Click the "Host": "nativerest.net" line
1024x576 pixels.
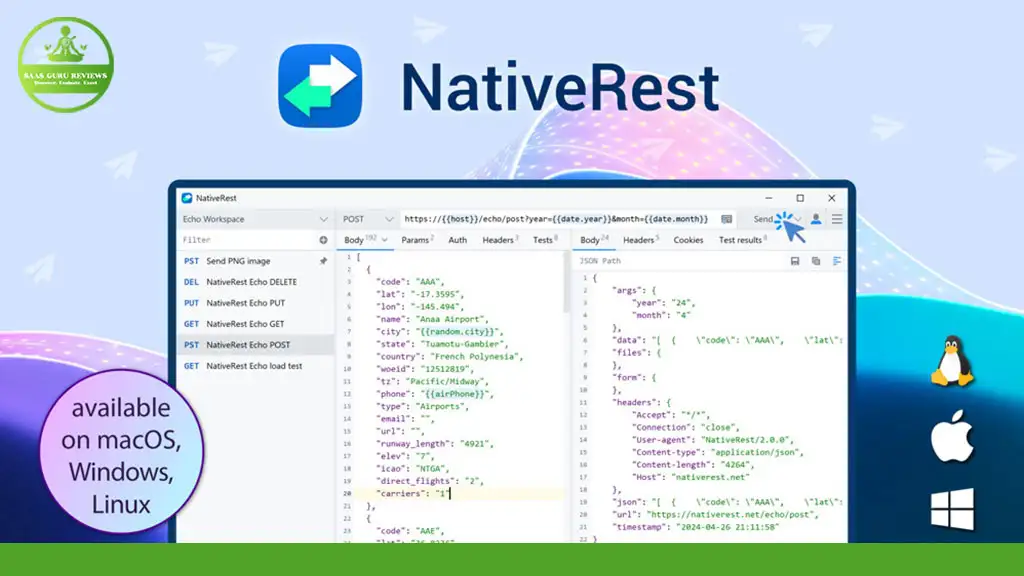[x=690, y=477]
